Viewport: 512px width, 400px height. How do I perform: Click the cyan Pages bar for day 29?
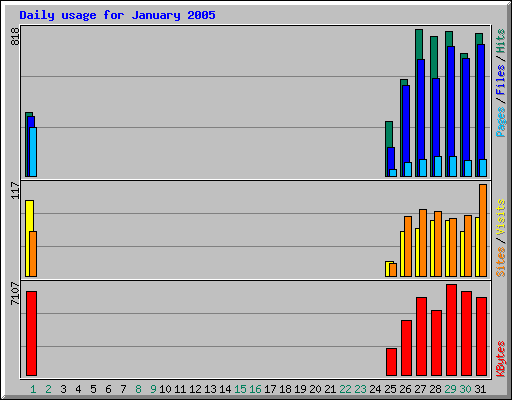[453, 166]
